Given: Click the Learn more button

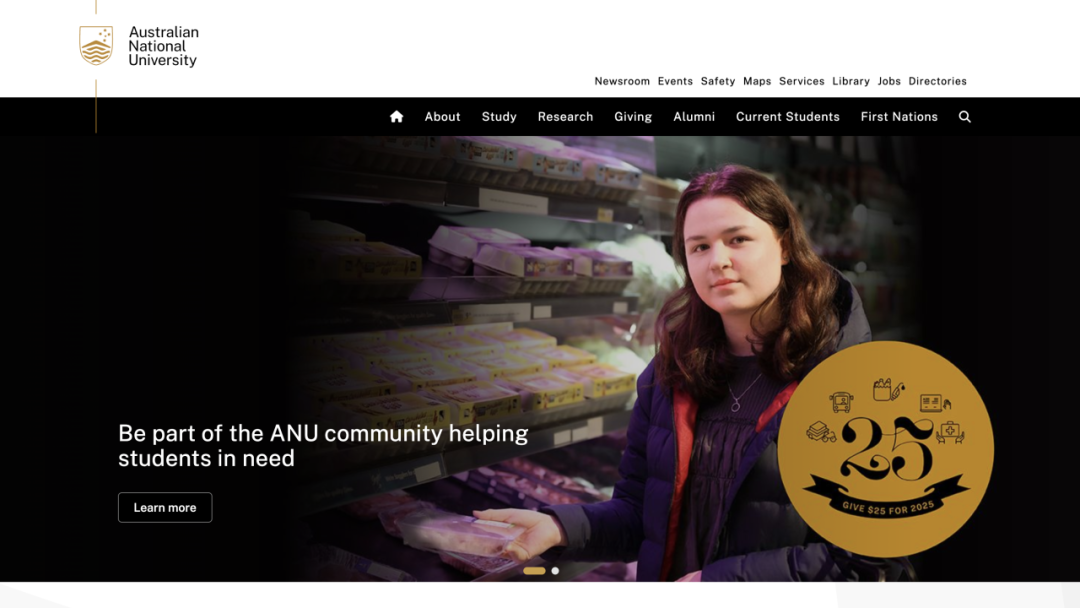Looking at the screenshot, I should (x=165, y=507).
